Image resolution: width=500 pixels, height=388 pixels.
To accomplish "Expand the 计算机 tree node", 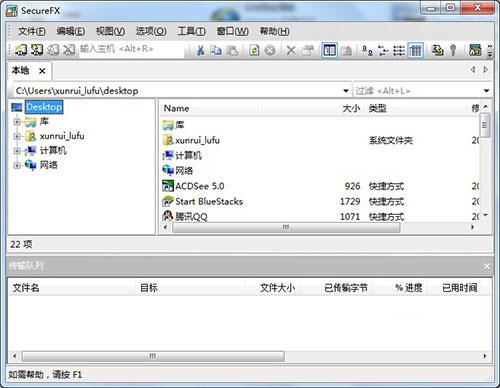I will [x=17, y=151].
